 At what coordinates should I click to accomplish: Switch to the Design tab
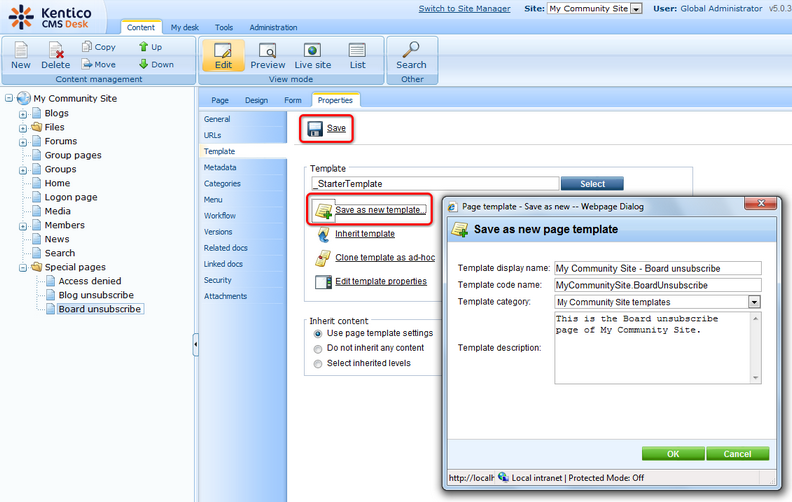pyautogui.click(x=256, y=100)
